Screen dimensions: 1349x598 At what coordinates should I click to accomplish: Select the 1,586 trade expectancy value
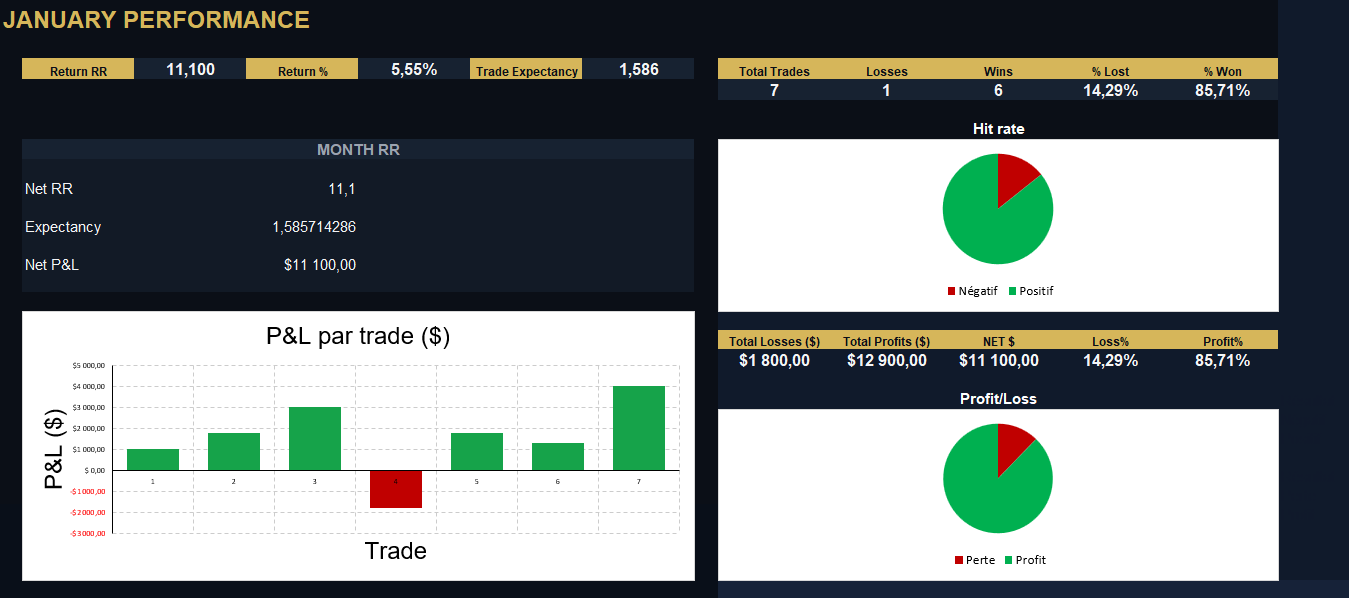[x=639, y=70]
